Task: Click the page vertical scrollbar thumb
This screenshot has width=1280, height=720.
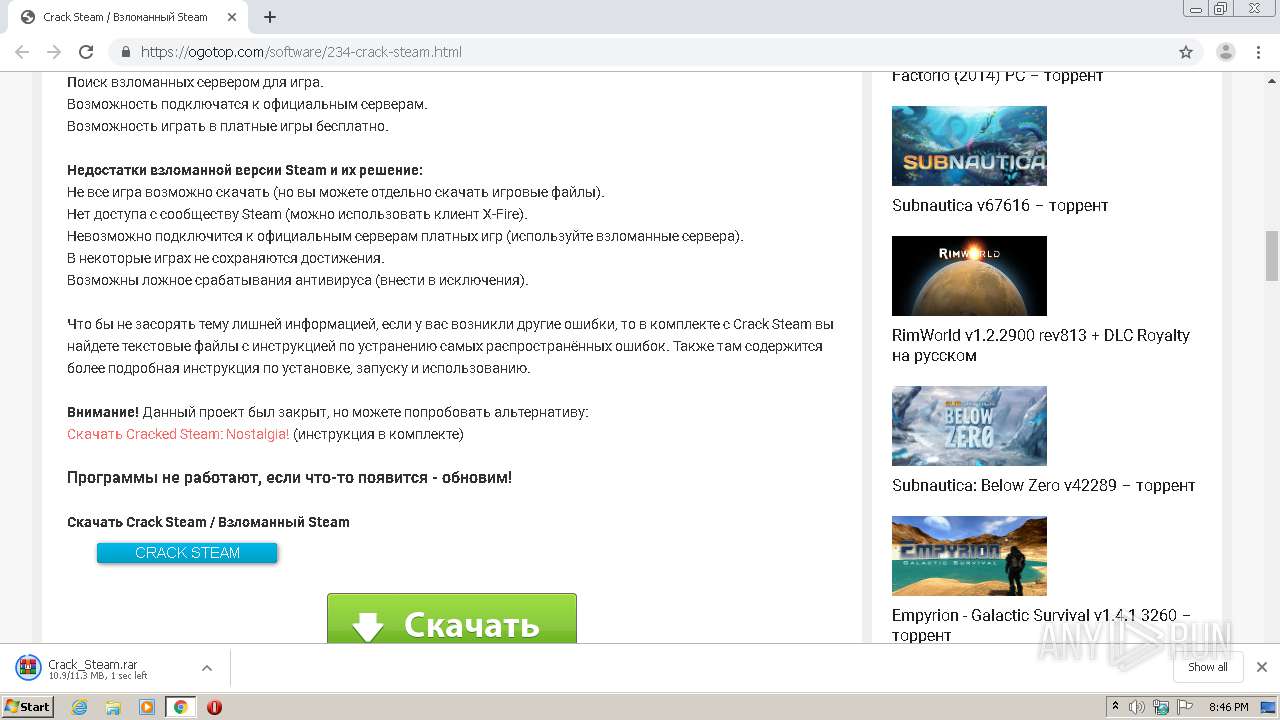Action: 1272,255
